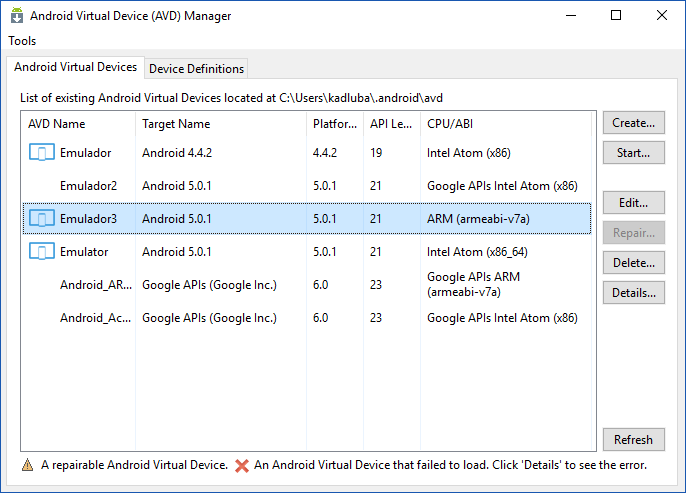
Task: Select the Emulador2 row name
Action: coord(88,186)
